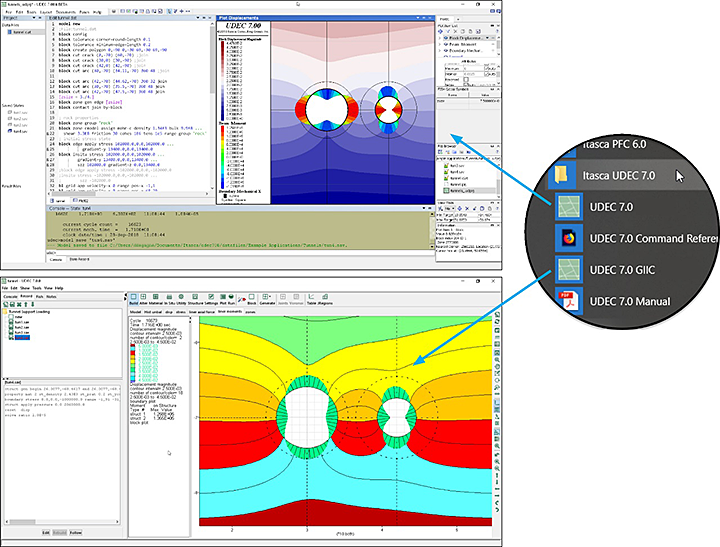
Task: Switch to the disp plot tab
Action: (x=169, y=312)
